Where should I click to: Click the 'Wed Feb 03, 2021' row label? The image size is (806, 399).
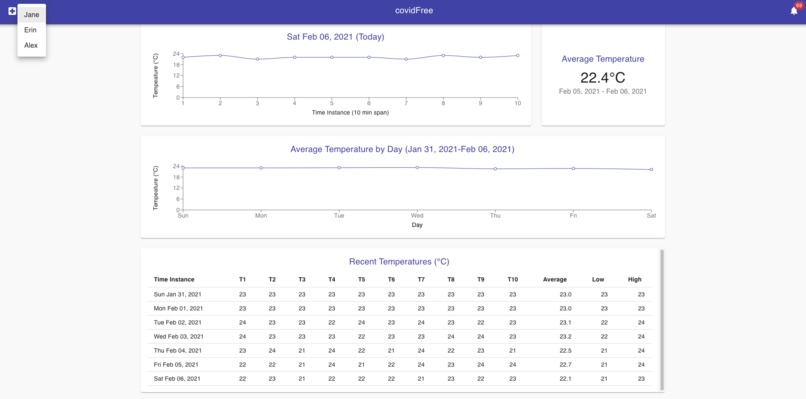tap(179, 337)
